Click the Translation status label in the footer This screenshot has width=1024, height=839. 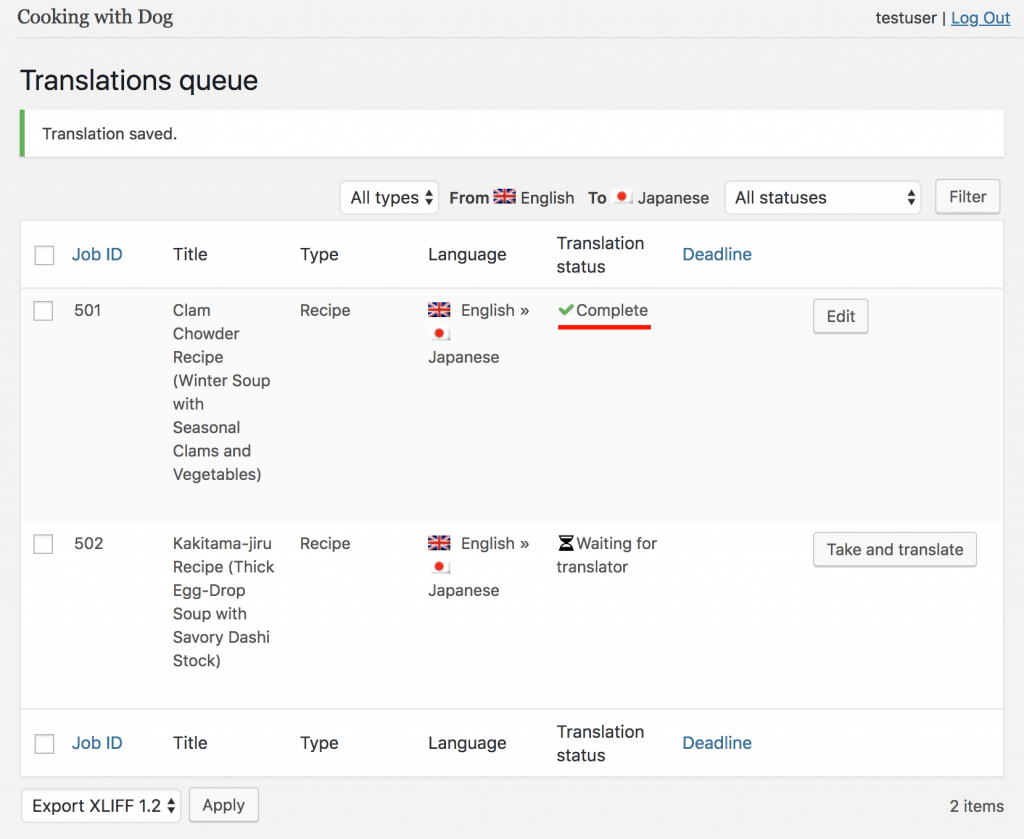600,743
